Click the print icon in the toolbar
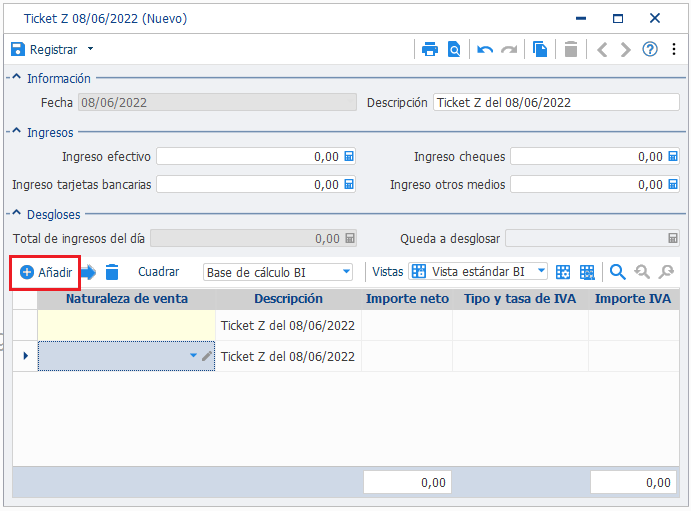The image size is (691, 511). click(x=430, y=49)
